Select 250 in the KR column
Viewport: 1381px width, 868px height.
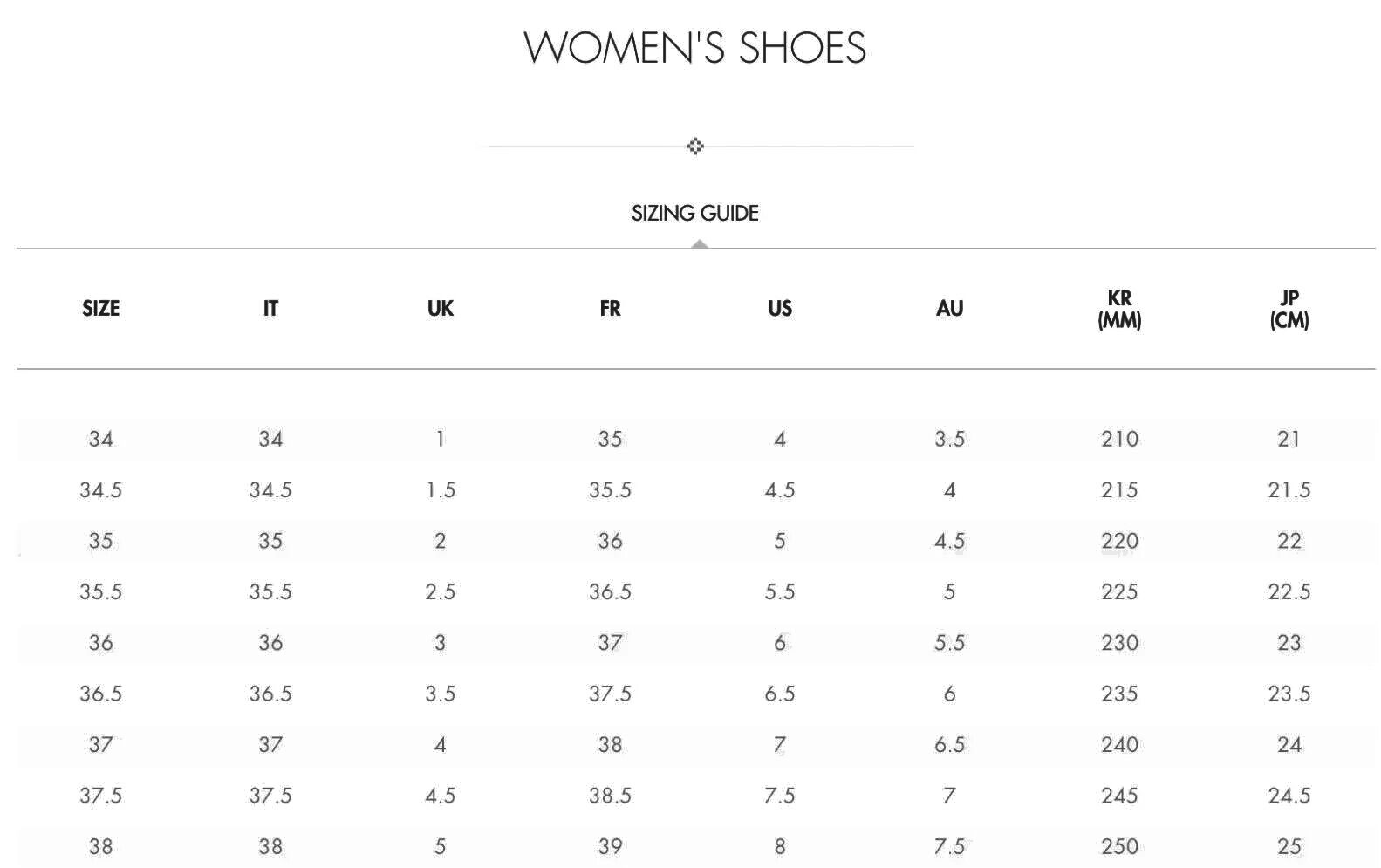[x=1119, y=846]
